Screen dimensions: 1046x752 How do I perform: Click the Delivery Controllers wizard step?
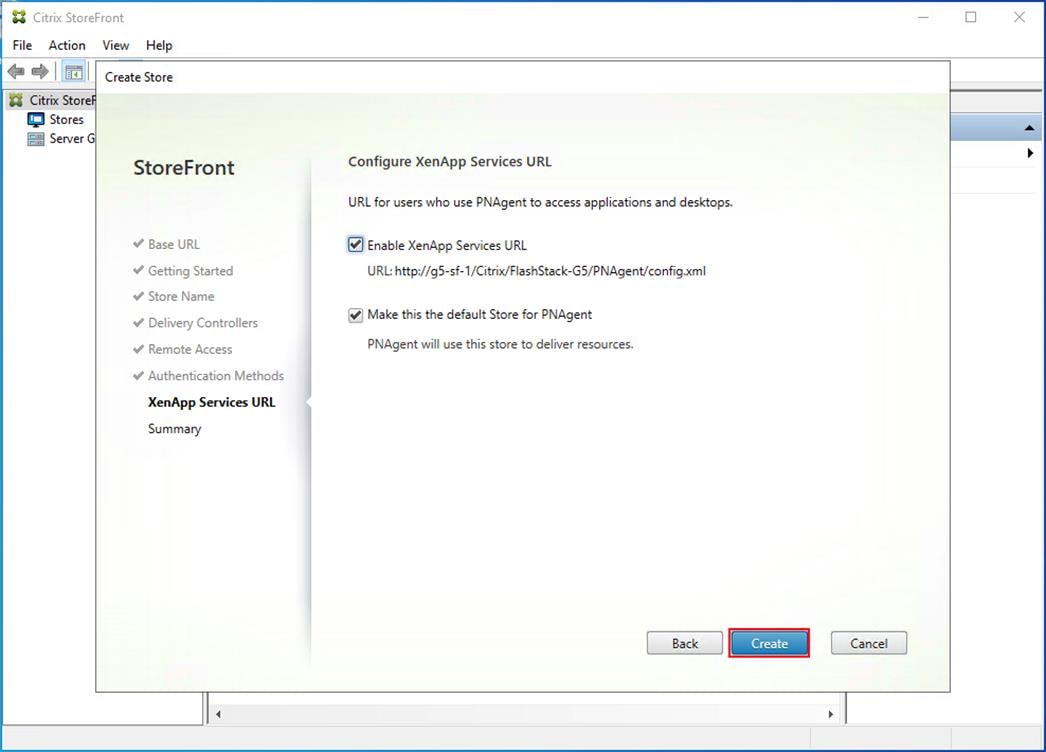click(203, 323)
